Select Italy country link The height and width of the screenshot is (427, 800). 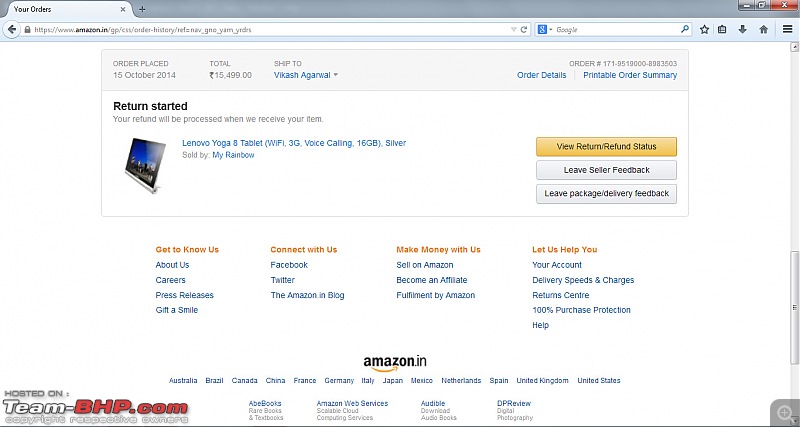click(368, 381)
